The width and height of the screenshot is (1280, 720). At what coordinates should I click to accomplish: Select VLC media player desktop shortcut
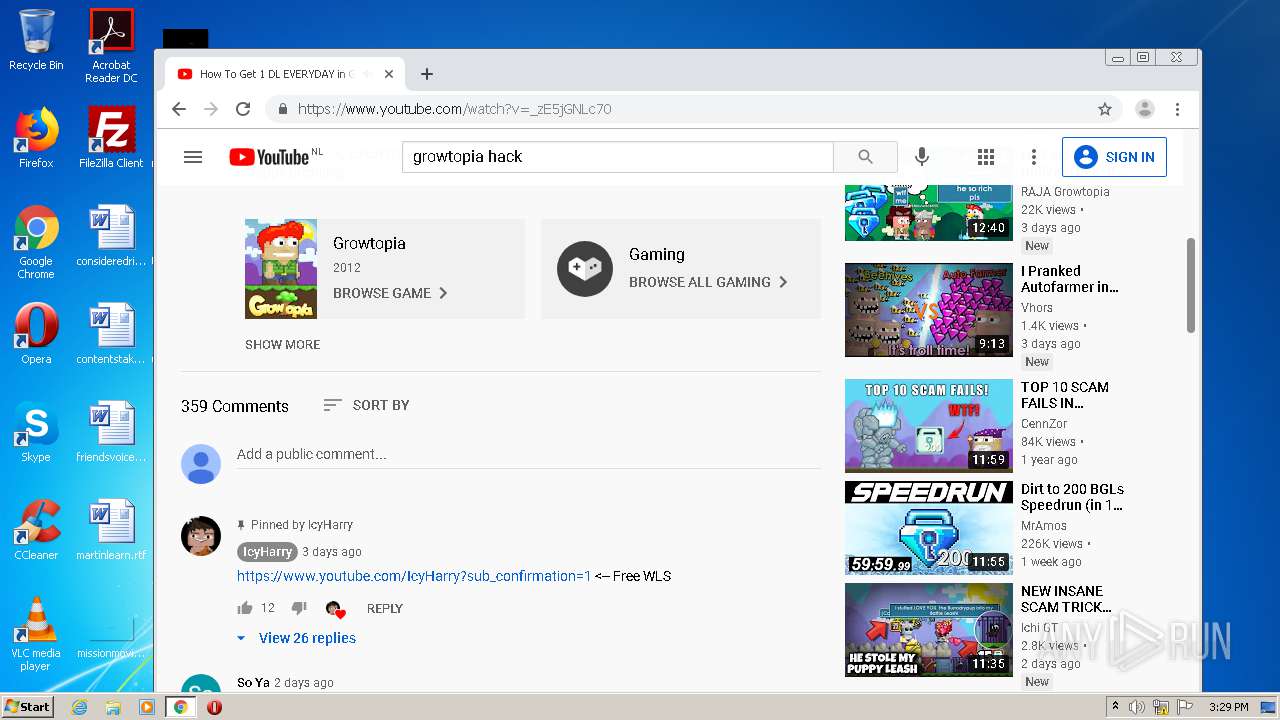pos(36,634)
